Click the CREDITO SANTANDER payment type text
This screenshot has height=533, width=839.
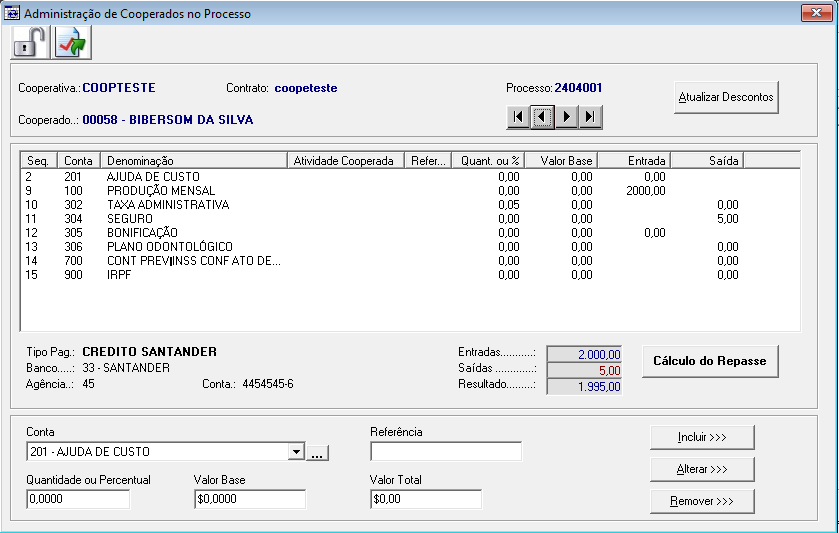tap(150, 352)
